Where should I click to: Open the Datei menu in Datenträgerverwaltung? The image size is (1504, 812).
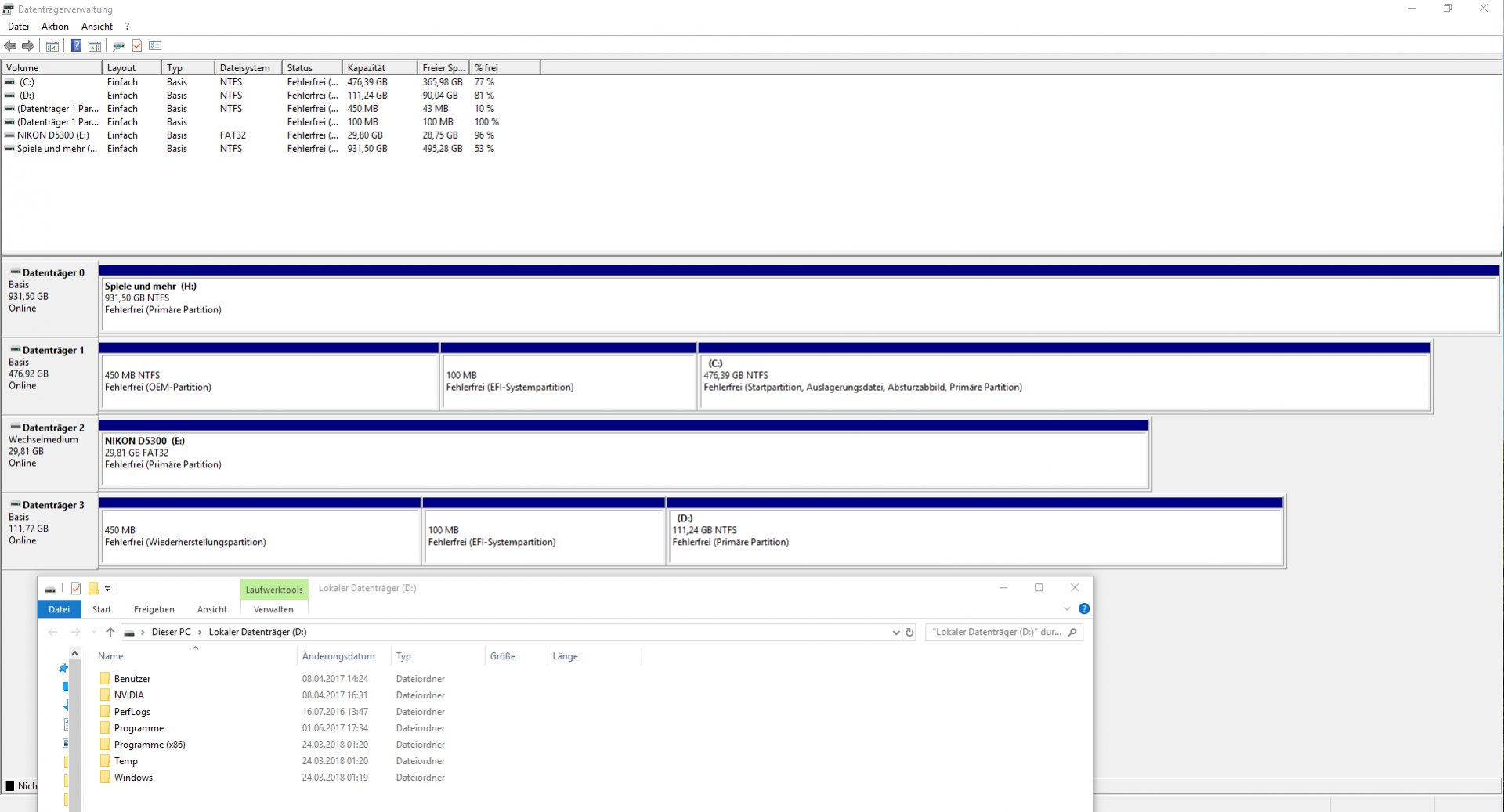[x=18, y=26]
